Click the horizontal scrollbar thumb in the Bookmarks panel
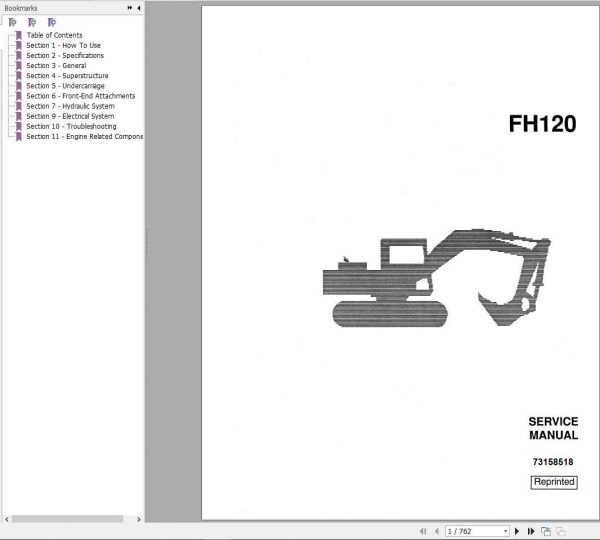 [x=67, y=519]
